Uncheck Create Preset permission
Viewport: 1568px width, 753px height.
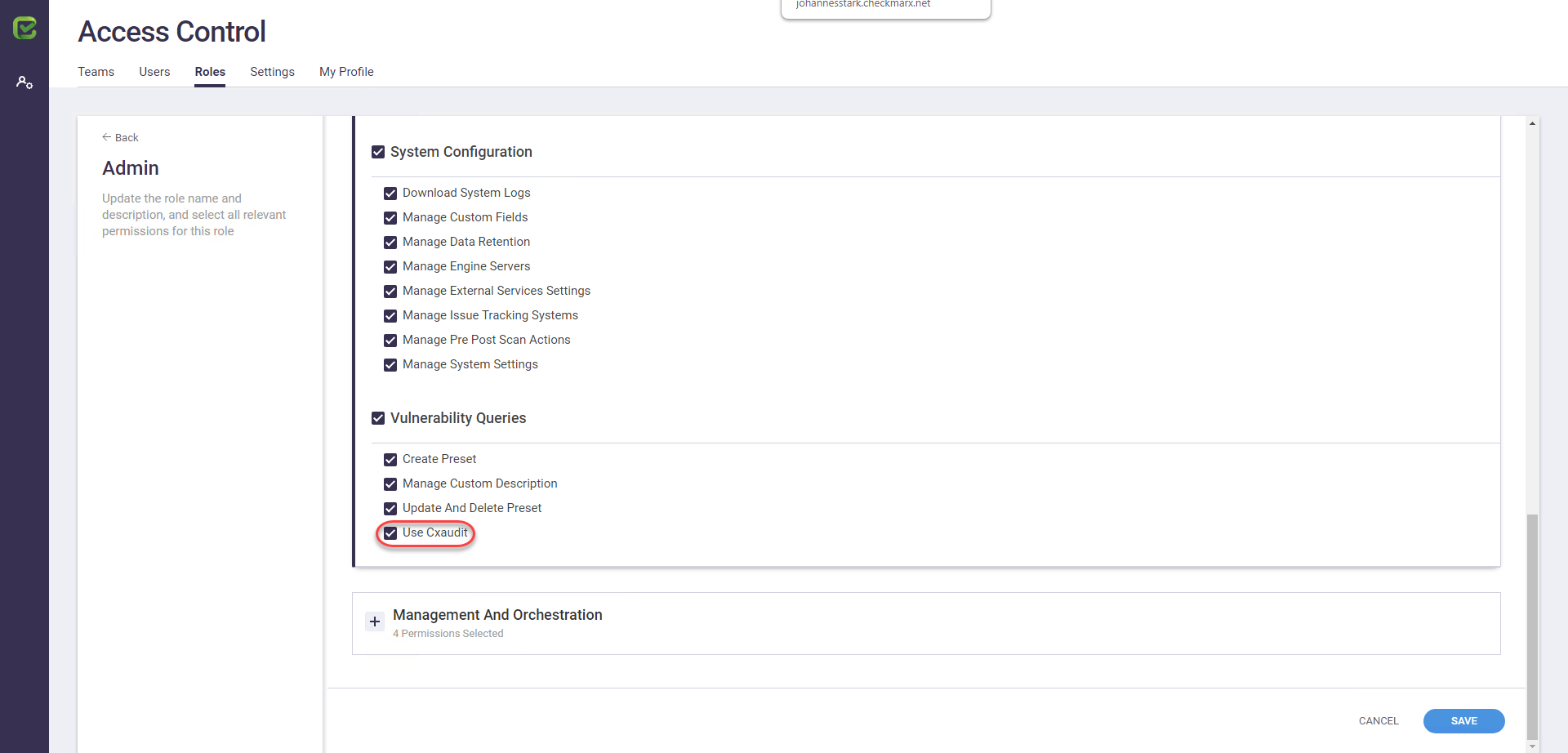click(390, 460)
